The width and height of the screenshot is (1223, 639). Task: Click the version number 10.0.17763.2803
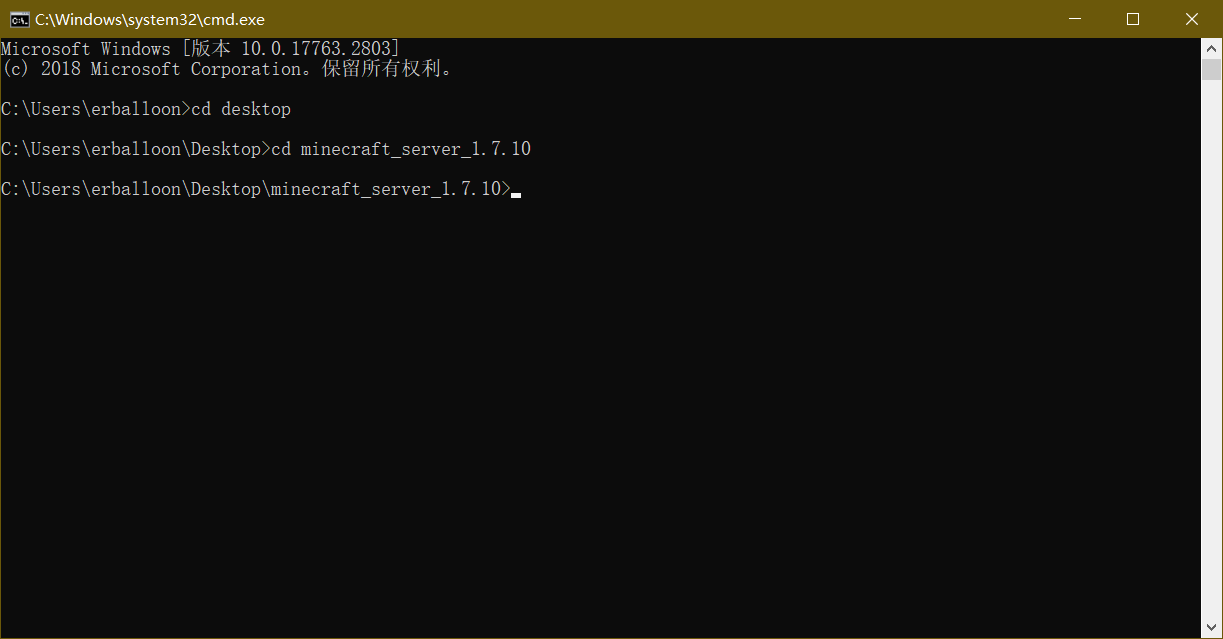318,49
